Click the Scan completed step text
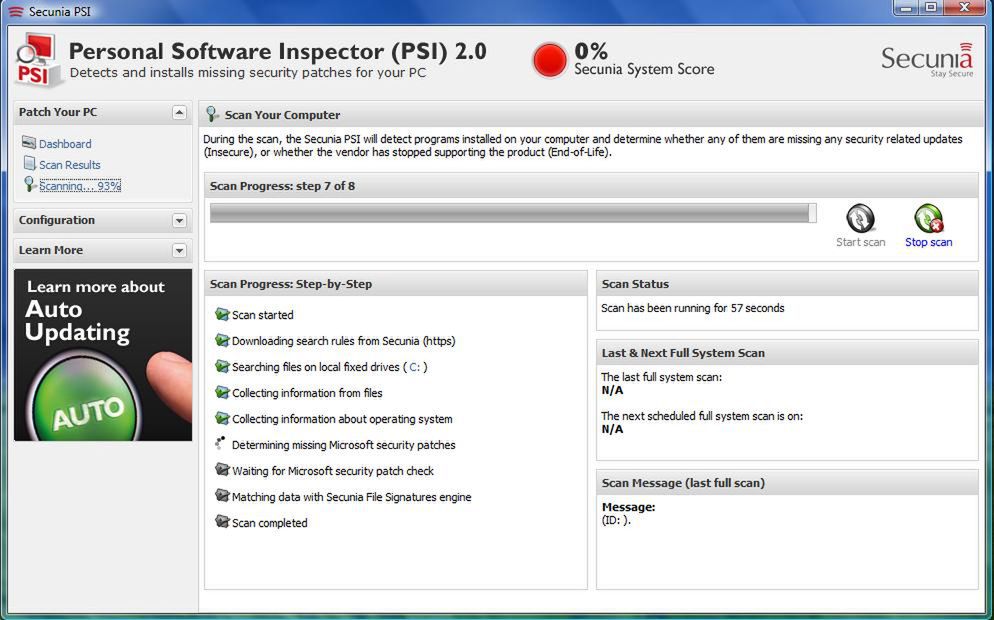This screenshot has width=994, height=620. pos(269,523)
